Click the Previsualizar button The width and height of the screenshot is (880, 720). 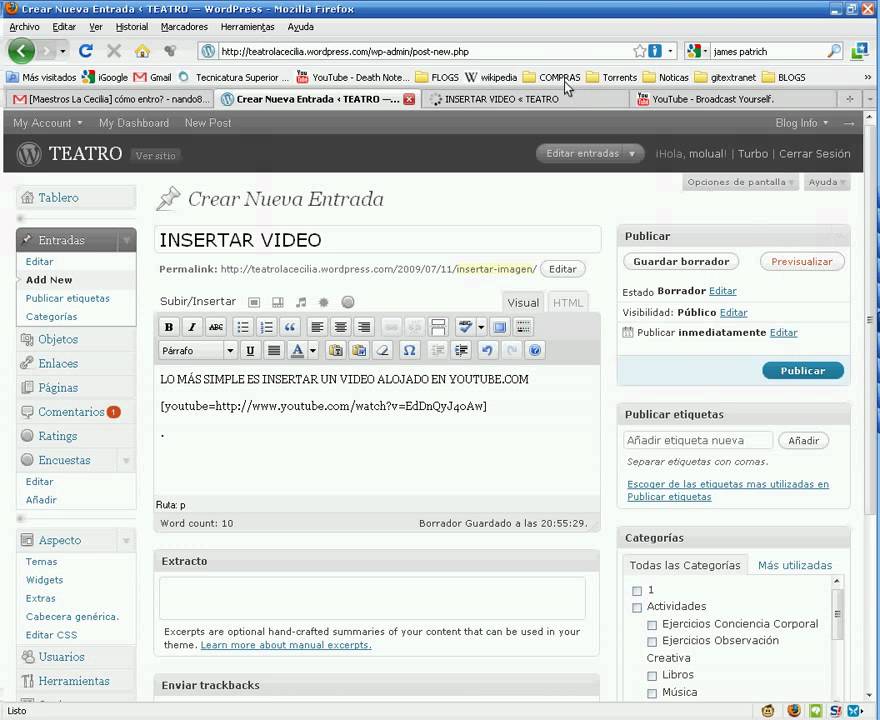pyautogui.click(x=802, y=262)
